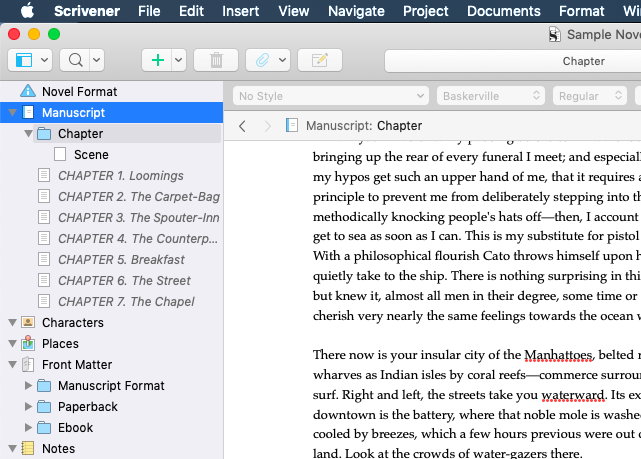This screenshot has height=459, width=641.
Task: Open the paperclip dropdown arrow
Action: pos(282,60)
